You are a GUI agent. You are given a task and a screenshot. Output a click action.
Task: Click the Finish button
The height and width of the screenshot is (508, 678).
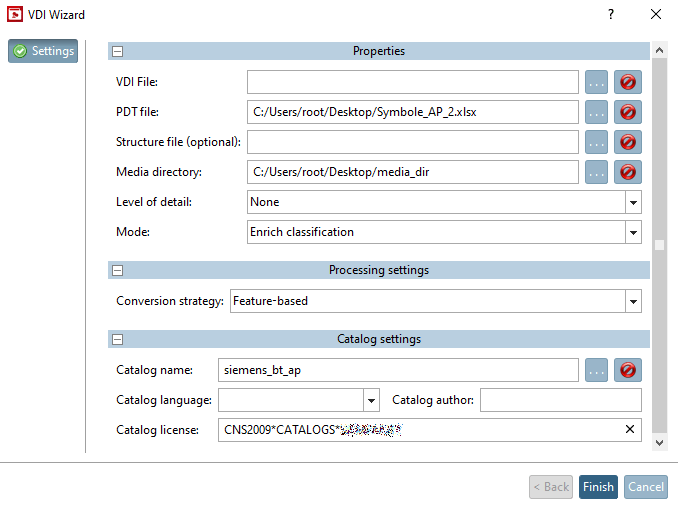598,487
